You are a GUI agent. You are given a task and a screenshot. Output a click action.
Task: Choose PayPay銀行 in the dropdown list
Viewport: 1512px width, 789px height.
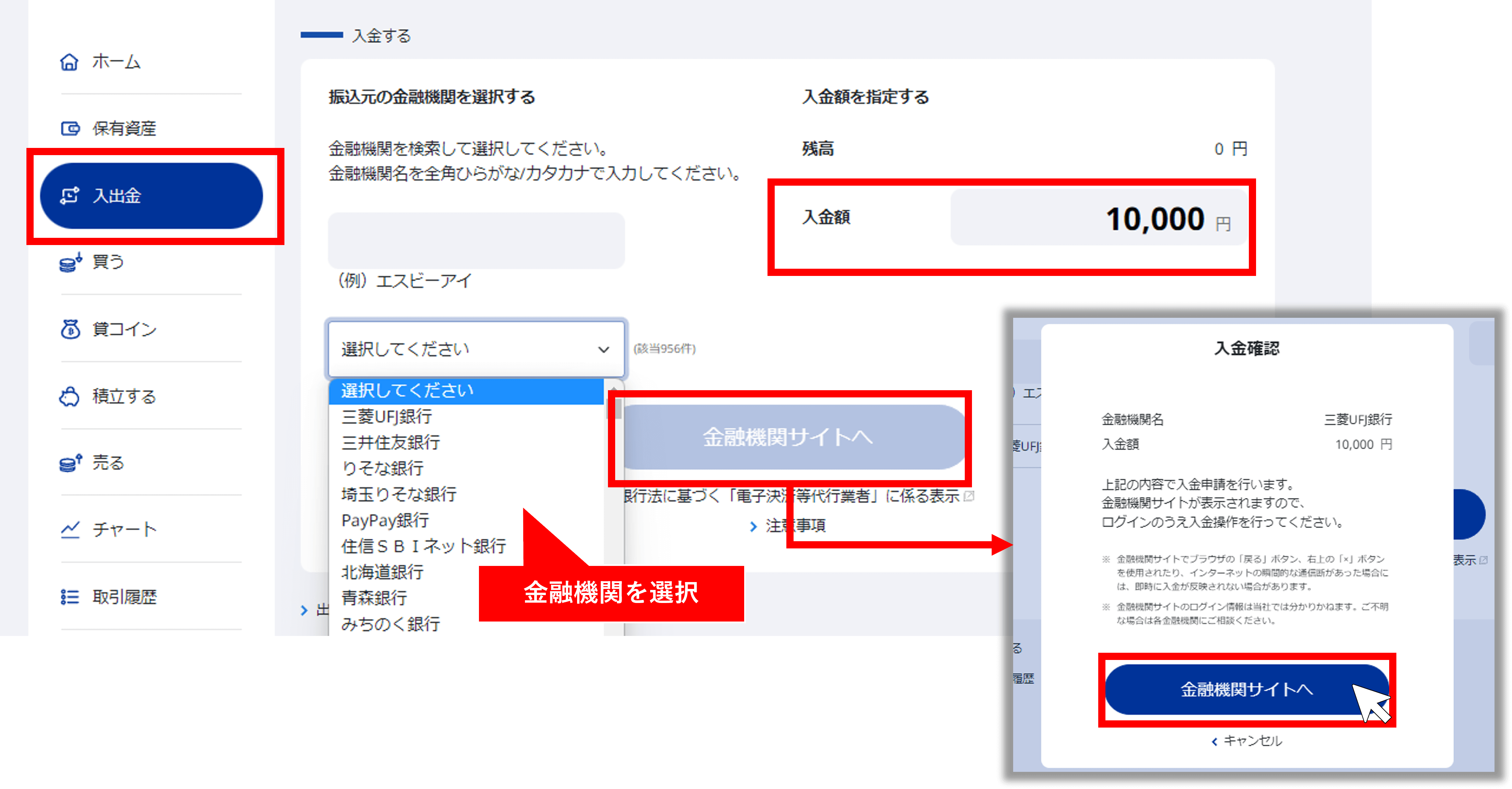pyautogui.click(x=385, y=520)
